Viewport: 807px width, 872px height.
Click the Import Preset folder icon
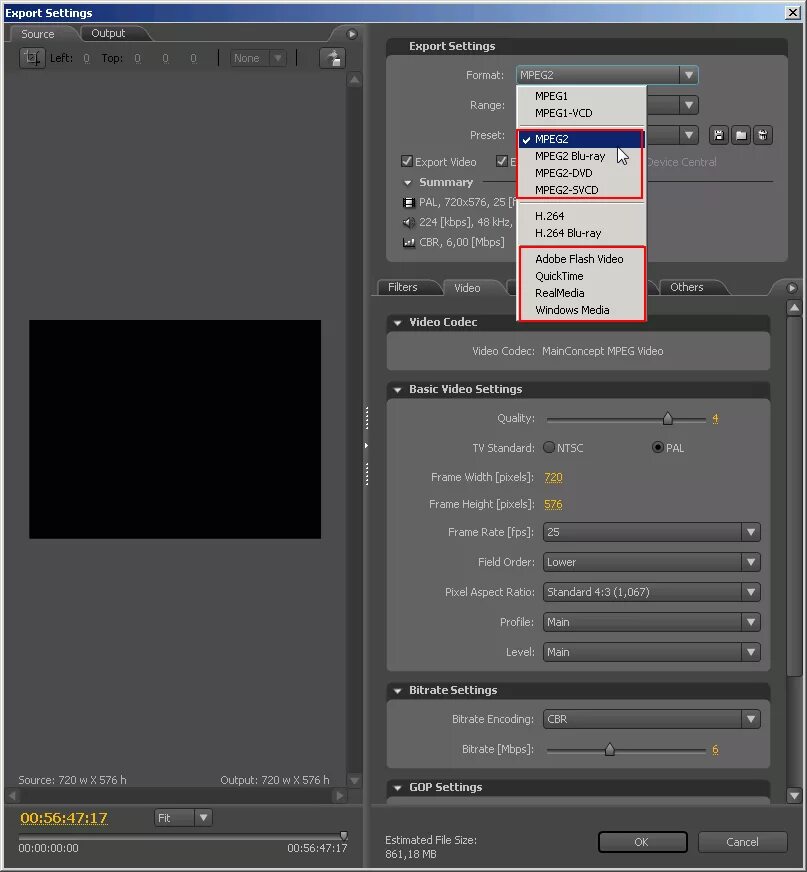coord(741,135)
